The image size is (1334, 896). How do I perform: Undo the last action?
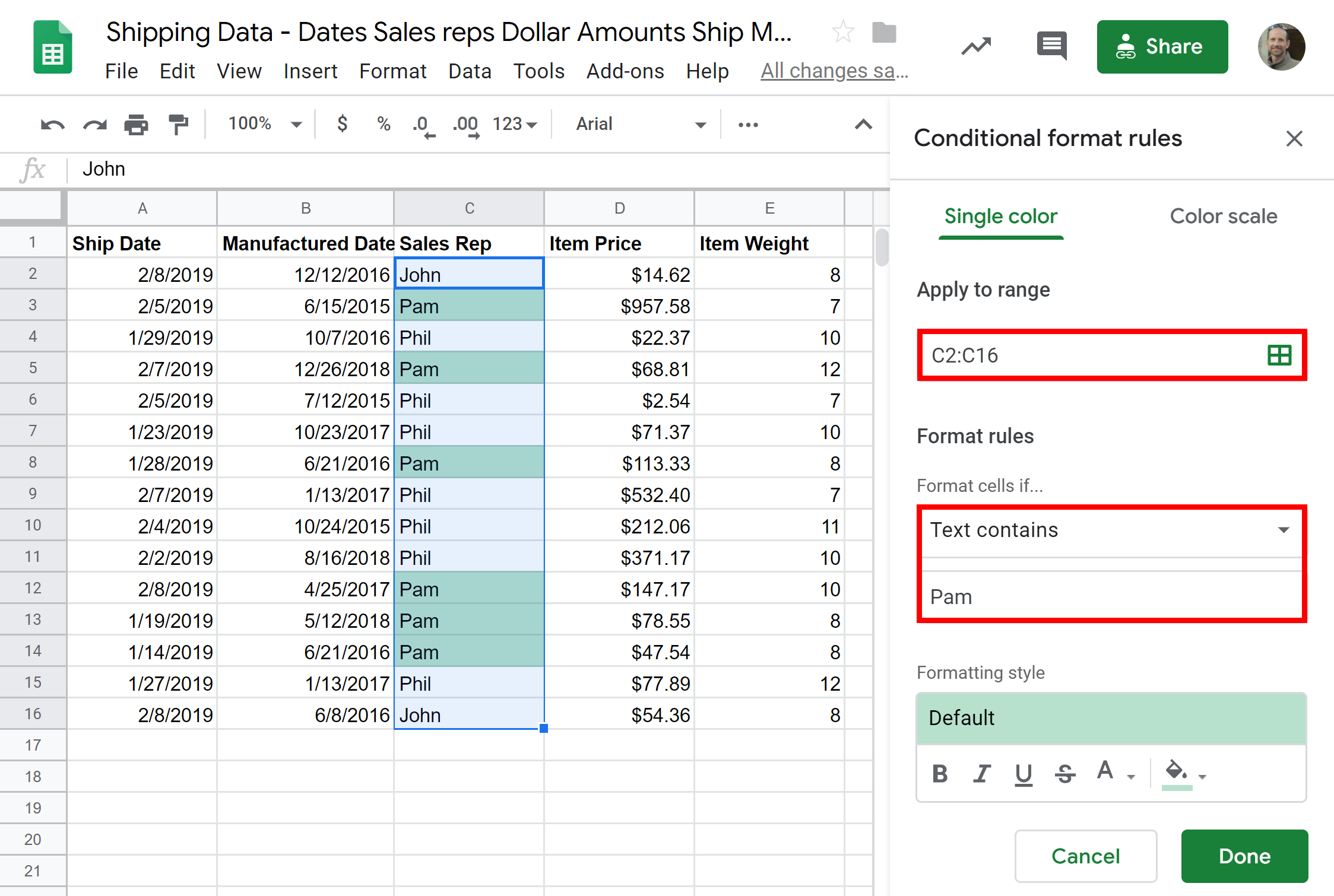tap(52, 125)
